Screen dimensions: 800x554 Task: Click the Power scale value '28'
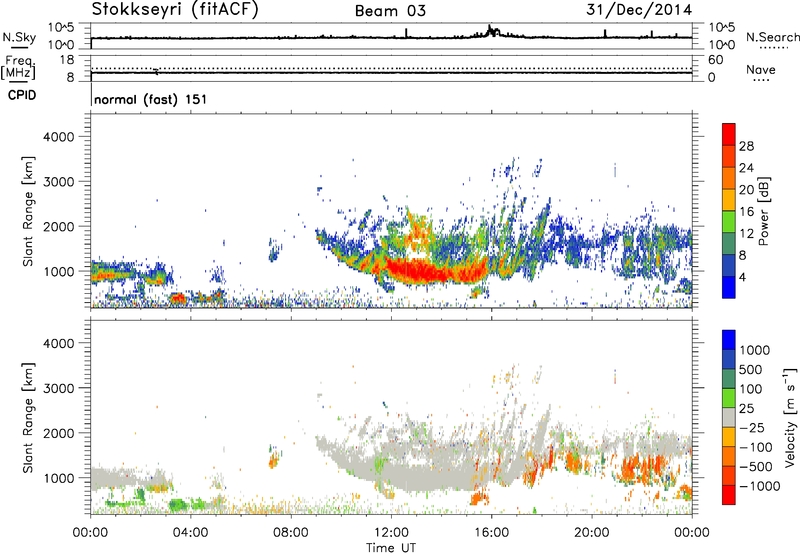pyautogui.click(x=746, y=146)
